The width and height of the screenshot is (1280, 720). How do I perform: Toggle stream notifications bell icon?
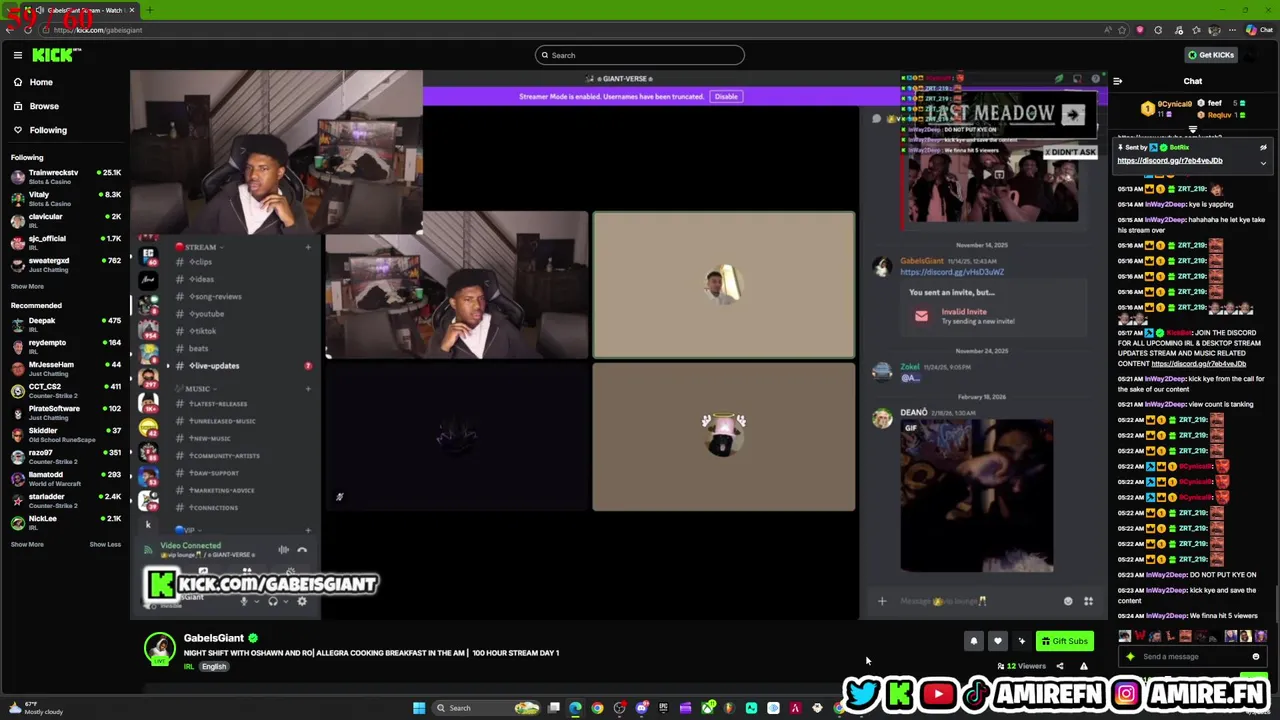coord(974,642)
